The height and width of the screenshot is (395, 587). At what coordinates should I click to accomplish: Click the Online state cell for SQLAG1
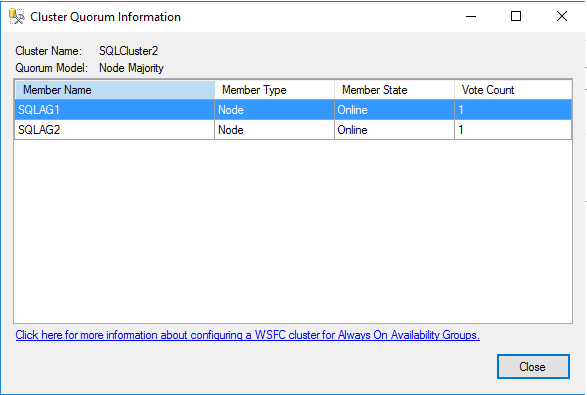tap(394, 110)
